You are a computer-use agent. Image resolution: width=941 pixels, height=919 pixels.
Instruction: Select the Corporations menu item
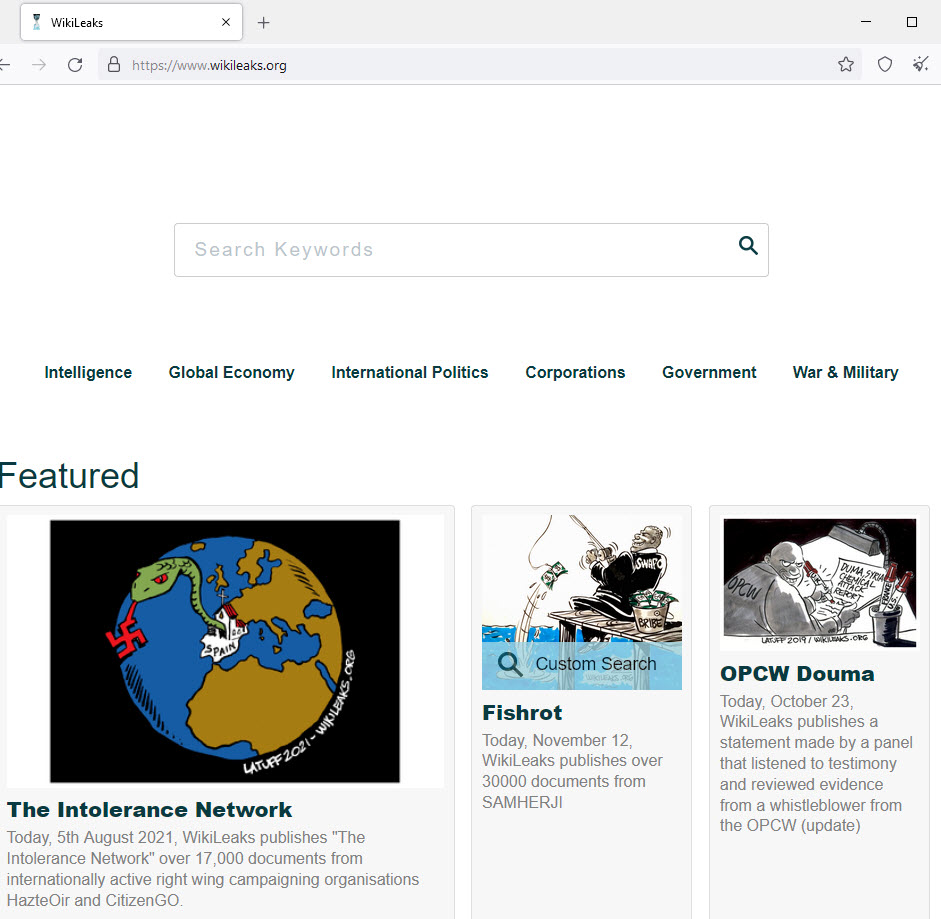point(576,372)
